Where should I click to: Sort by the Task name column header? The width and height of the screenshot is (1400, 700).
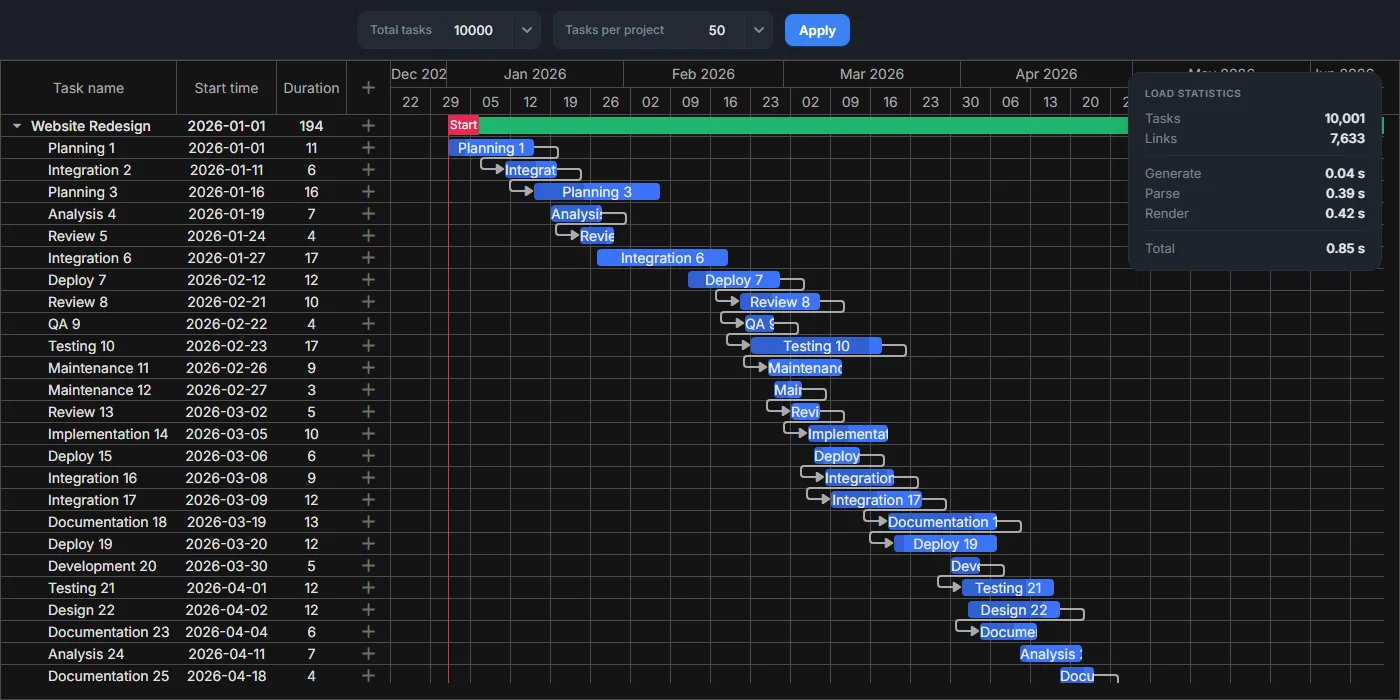point(89,88)
